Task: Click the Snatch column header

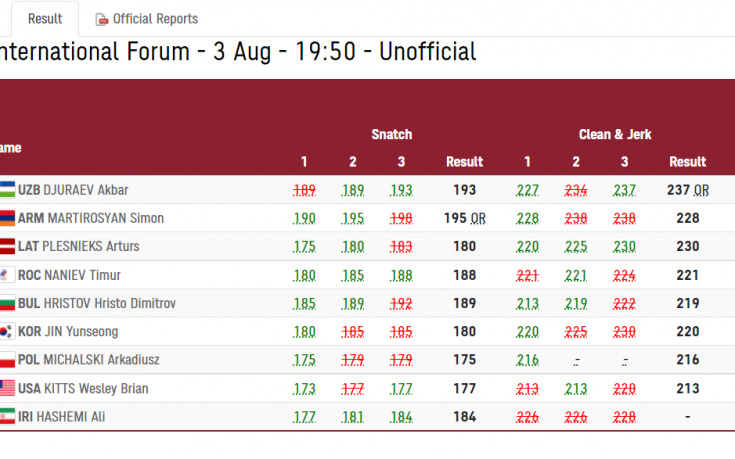Action: tap(391, 135)
